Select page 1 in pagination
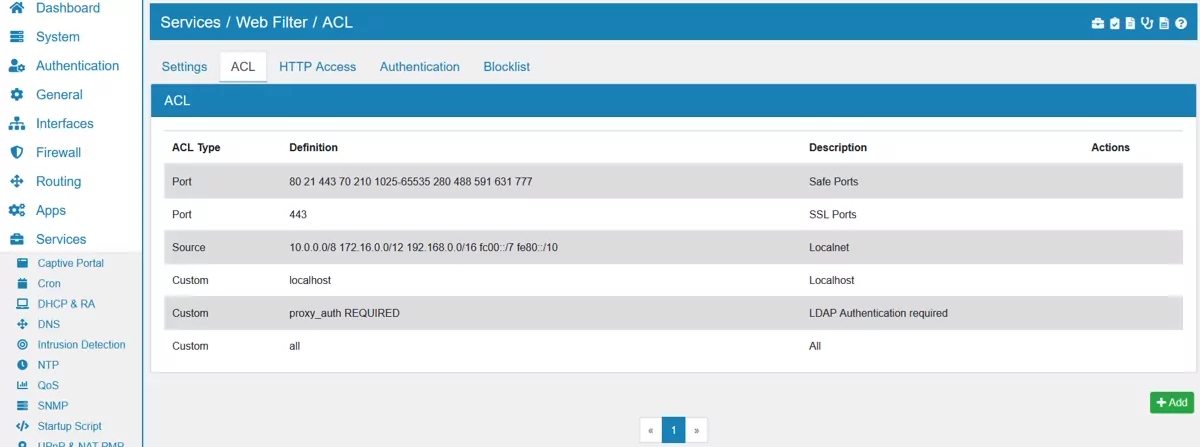Screen dimensions: 1200x447 (673, 431)
